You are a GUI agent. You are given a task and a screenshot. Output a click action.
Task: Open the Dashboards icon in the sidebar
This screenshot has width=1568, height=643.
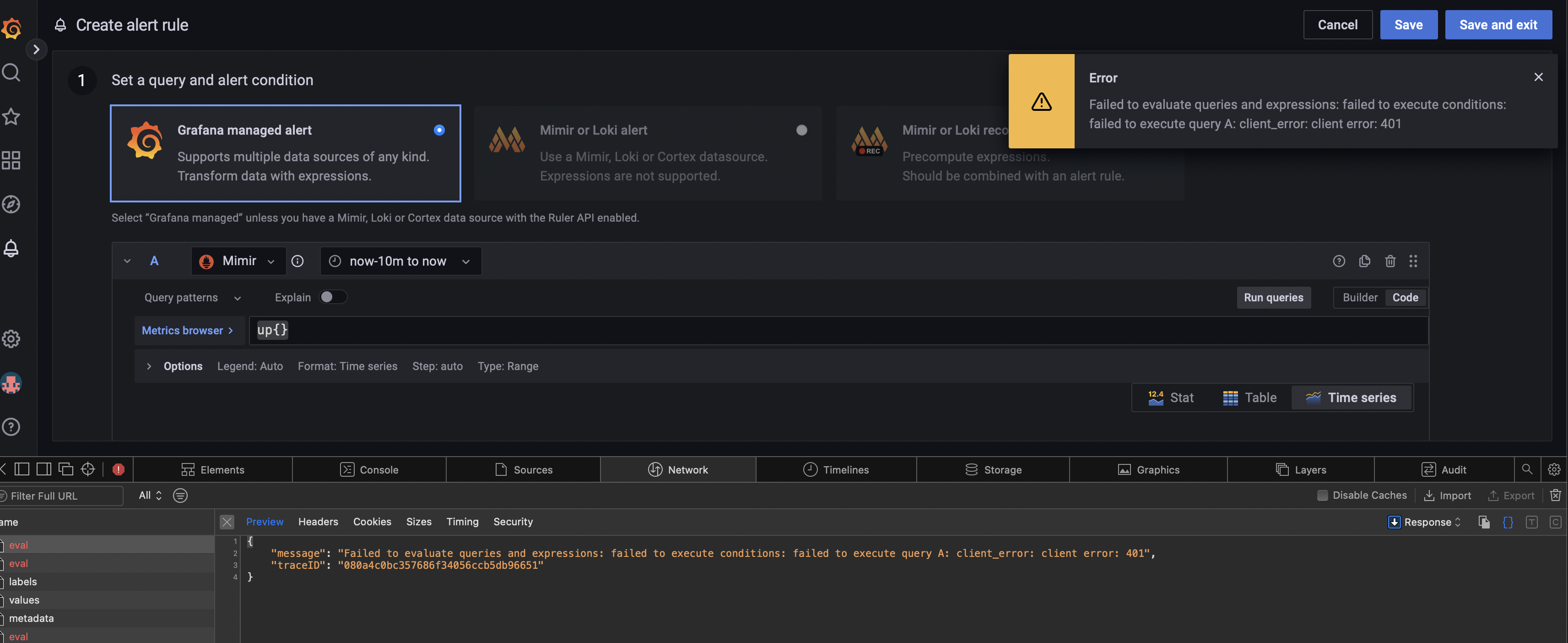coord(11,160)
